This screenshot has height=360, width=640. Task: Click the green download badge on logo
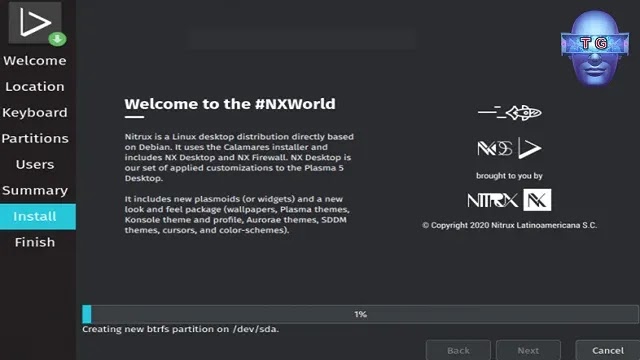coord(57,39)
